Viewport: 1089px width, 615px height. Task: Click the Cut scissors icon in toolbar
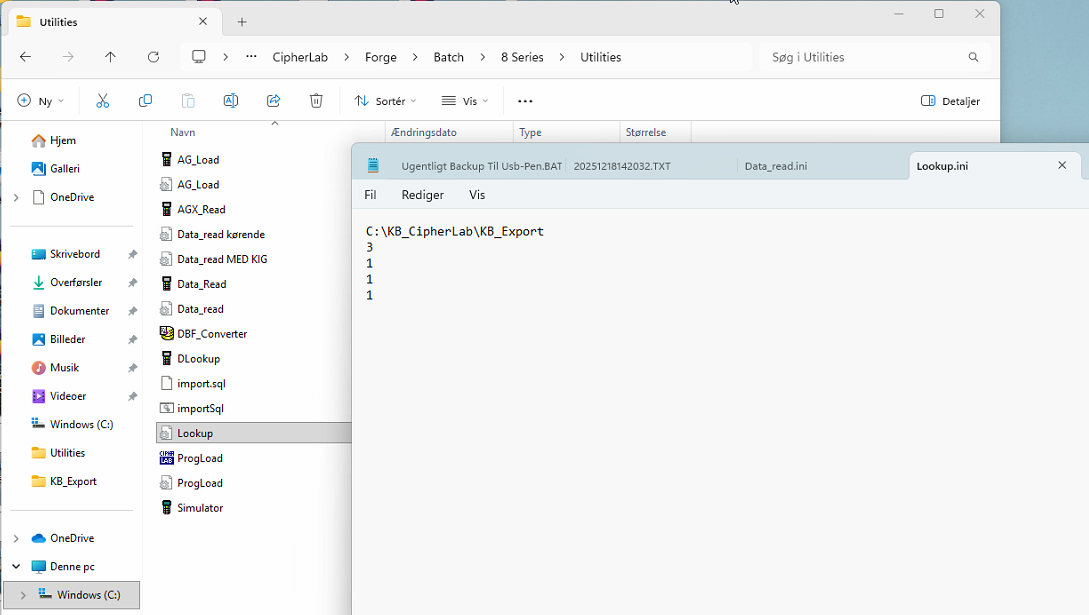(x=102, y=101)
